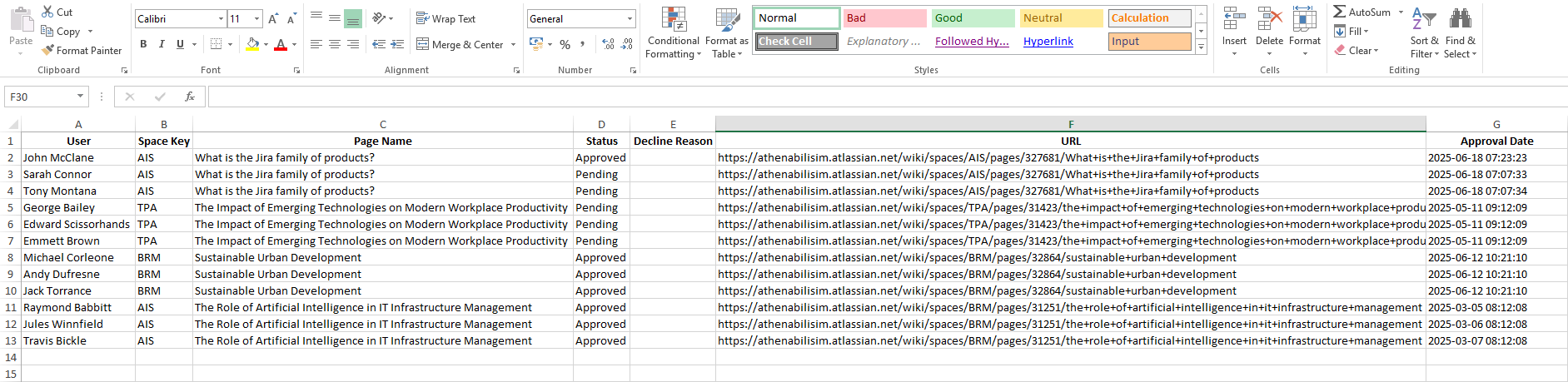The image size is (1568, 382).
Task: Click the Format cells button
Action: click(1305, 32)
